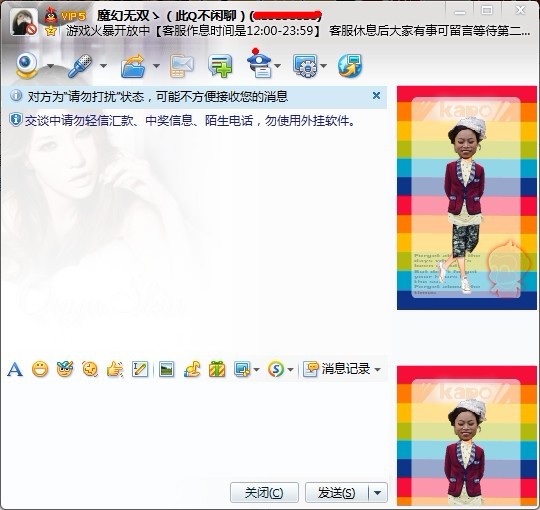Open the remote desktop application icon

305,65
